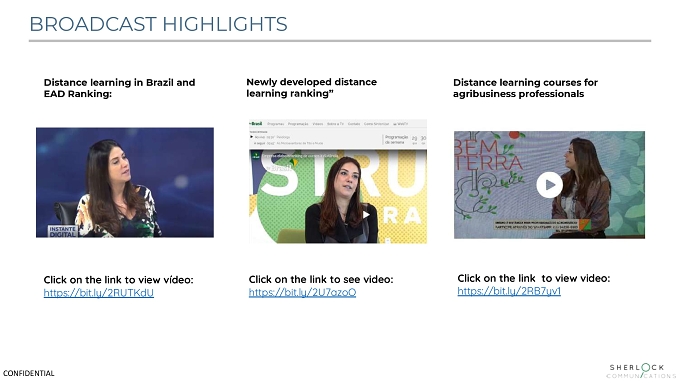Click Programação da semana in the schedule bar
The width and height of the screenshot is (680, 383).
(396, 139)
